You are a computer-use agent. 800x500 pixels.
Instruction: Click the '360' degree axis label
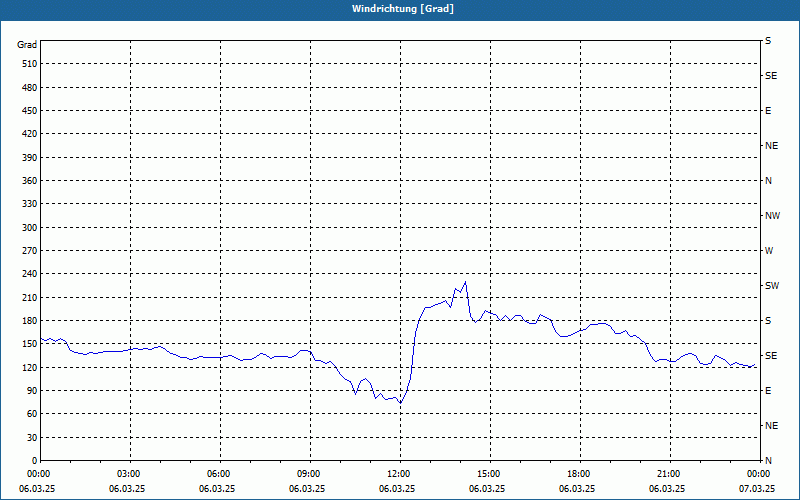tap(30, 181)
